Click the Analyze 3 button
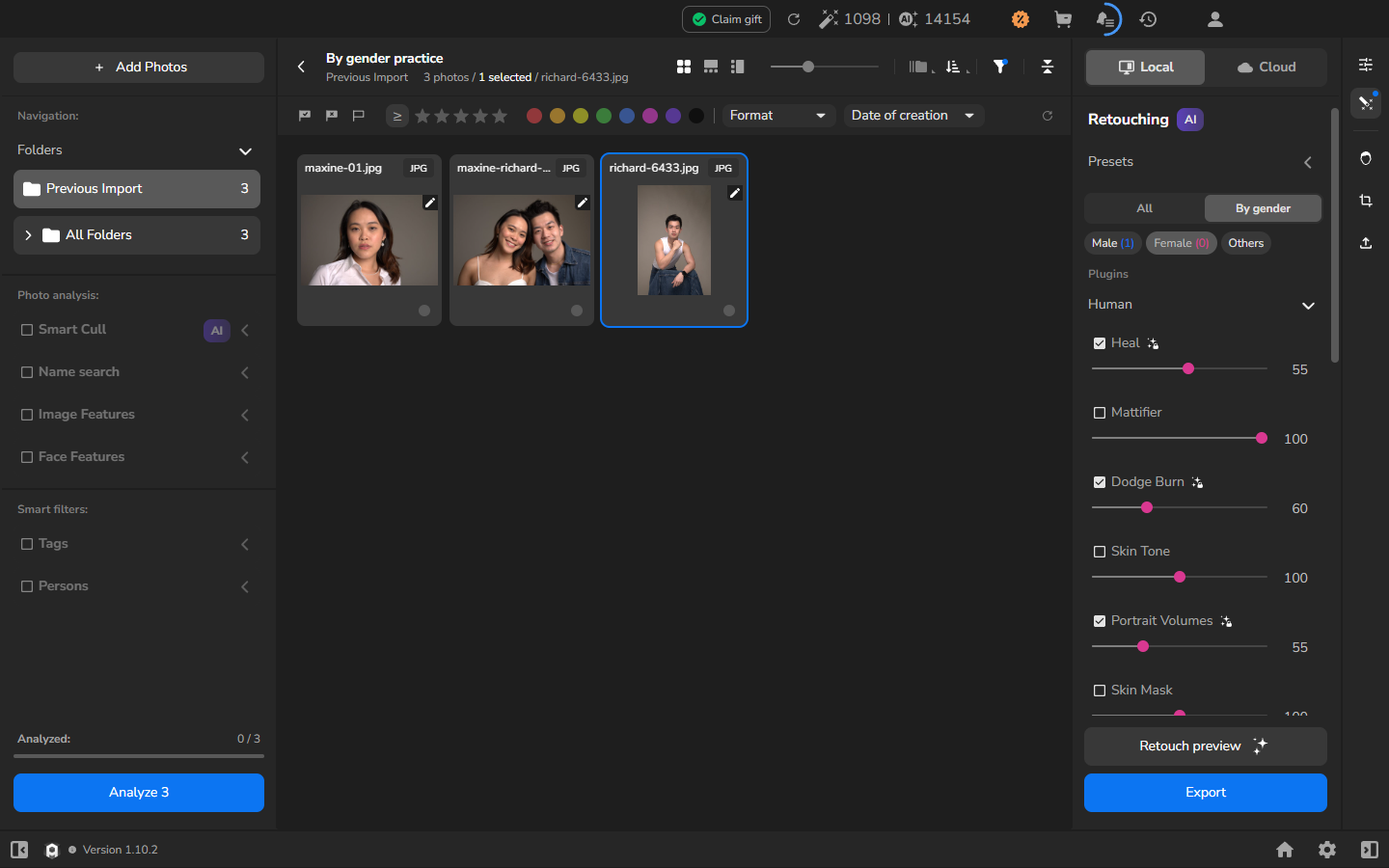1389x868 pixels. click(139, 793)
